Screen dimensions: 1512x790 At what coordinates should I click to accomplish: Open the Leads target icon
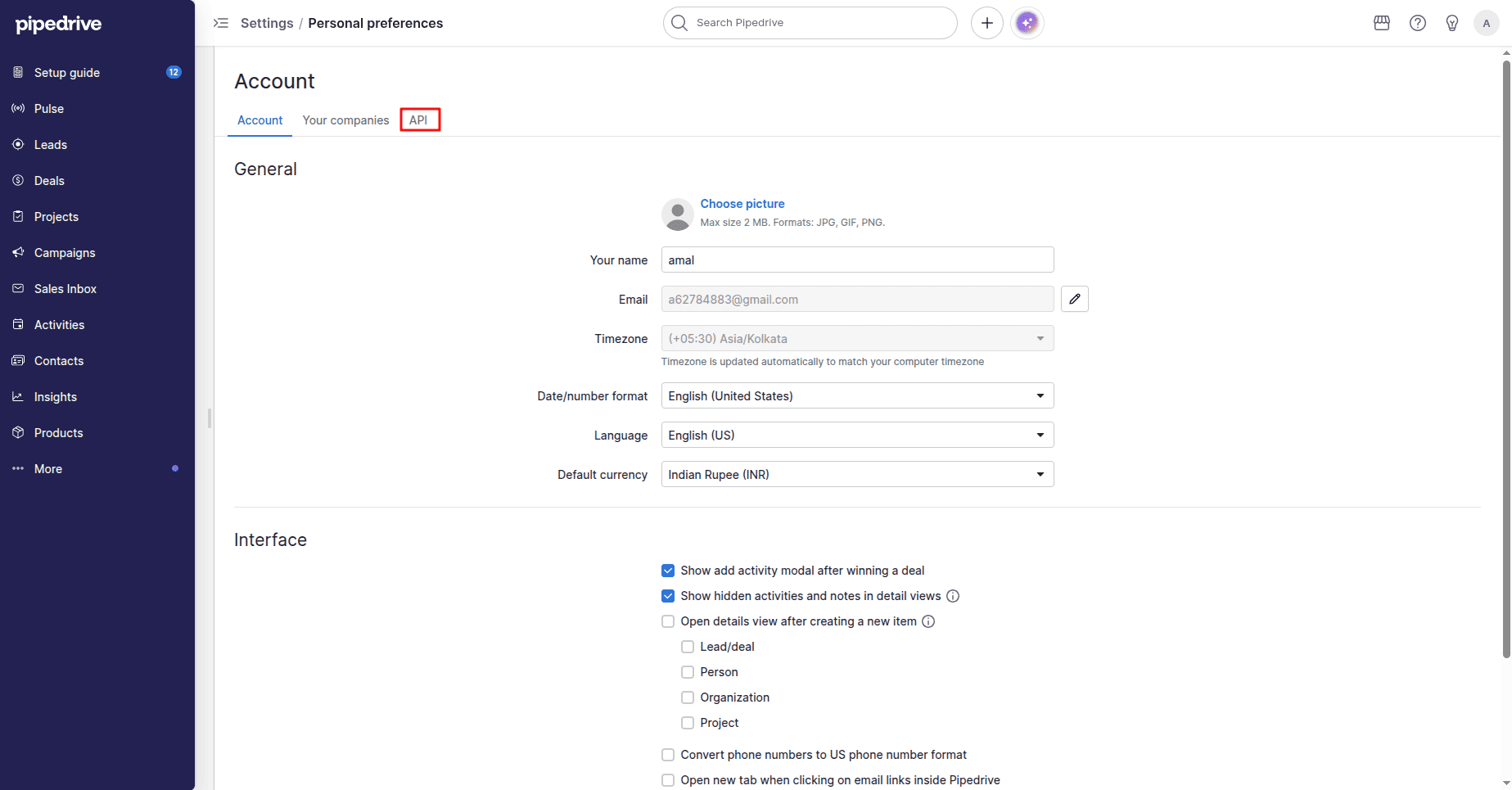(18, 144)
